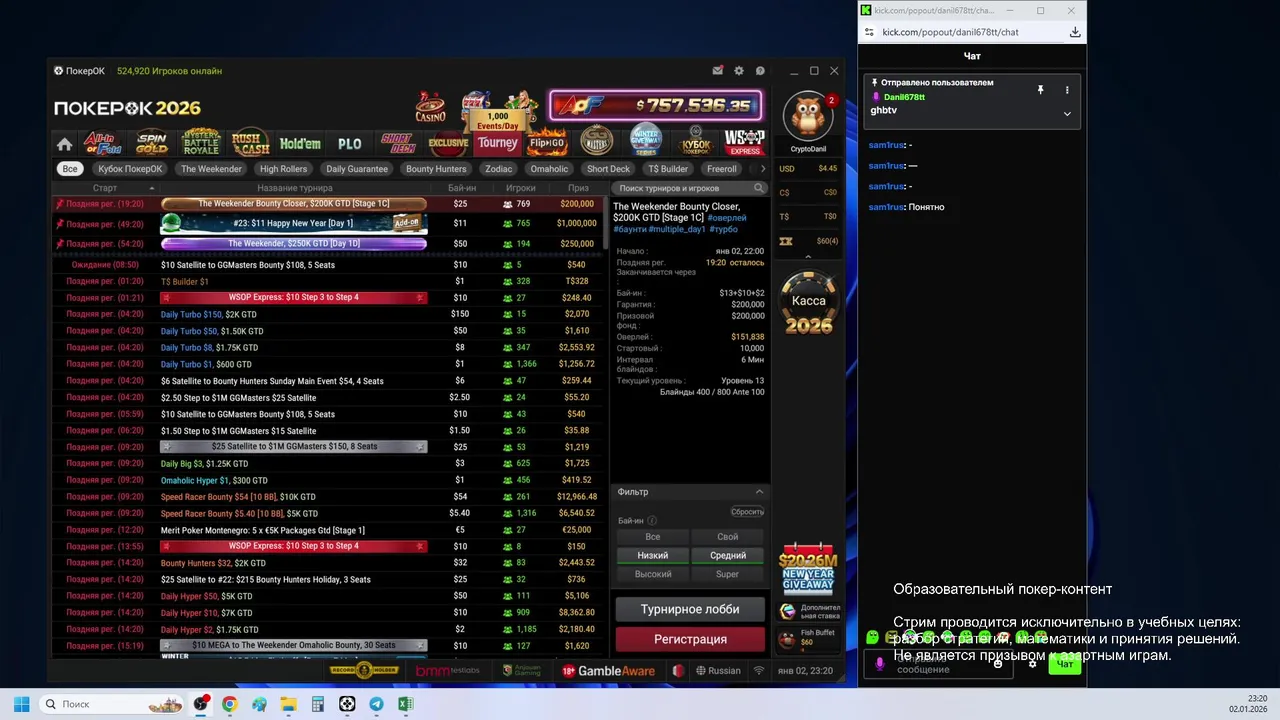Open the help question mark icon
The image size is (1280, 720).
(760, 71)
